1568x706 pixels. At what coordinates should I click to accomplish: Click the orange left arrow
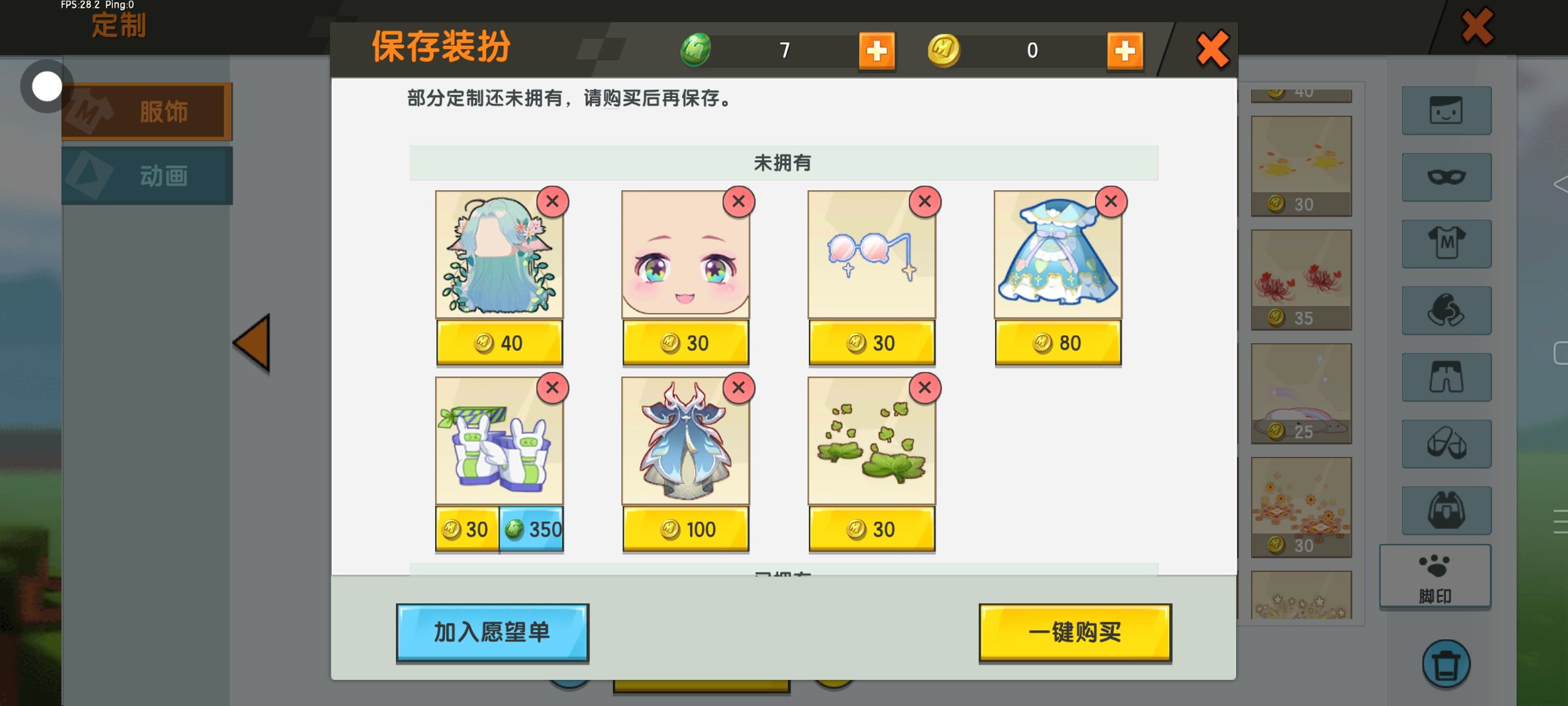tap(252, 343)
